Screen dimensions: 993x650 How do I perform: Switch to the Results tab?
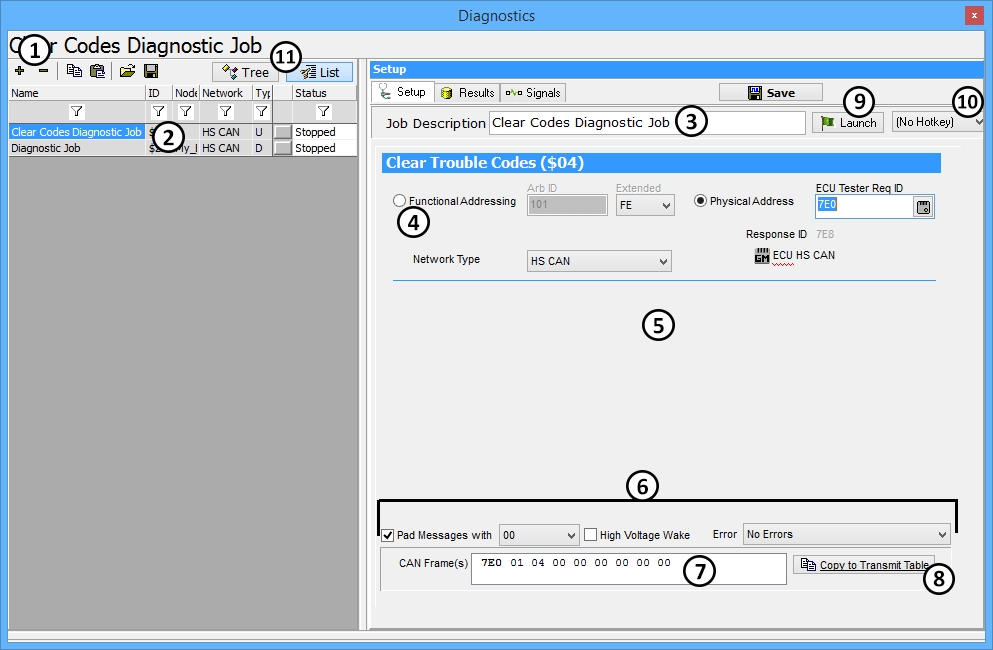(467, 93)
